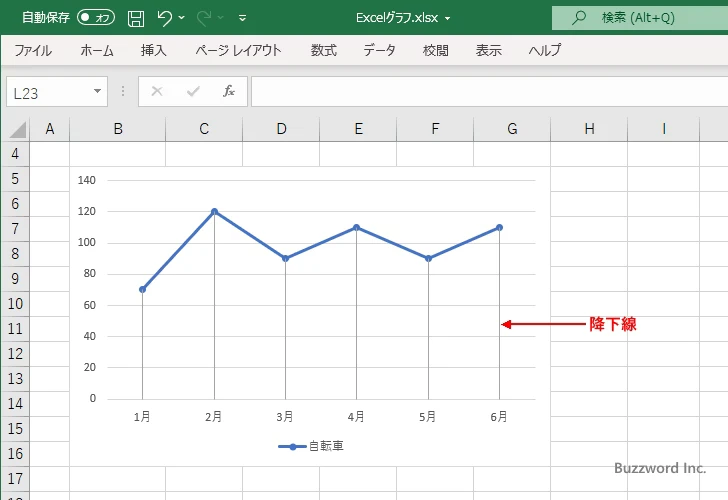
Task: Open the Excelグラフ.xlsx file name dropdown
Action: pyautogui.click(x=448, y=19)
